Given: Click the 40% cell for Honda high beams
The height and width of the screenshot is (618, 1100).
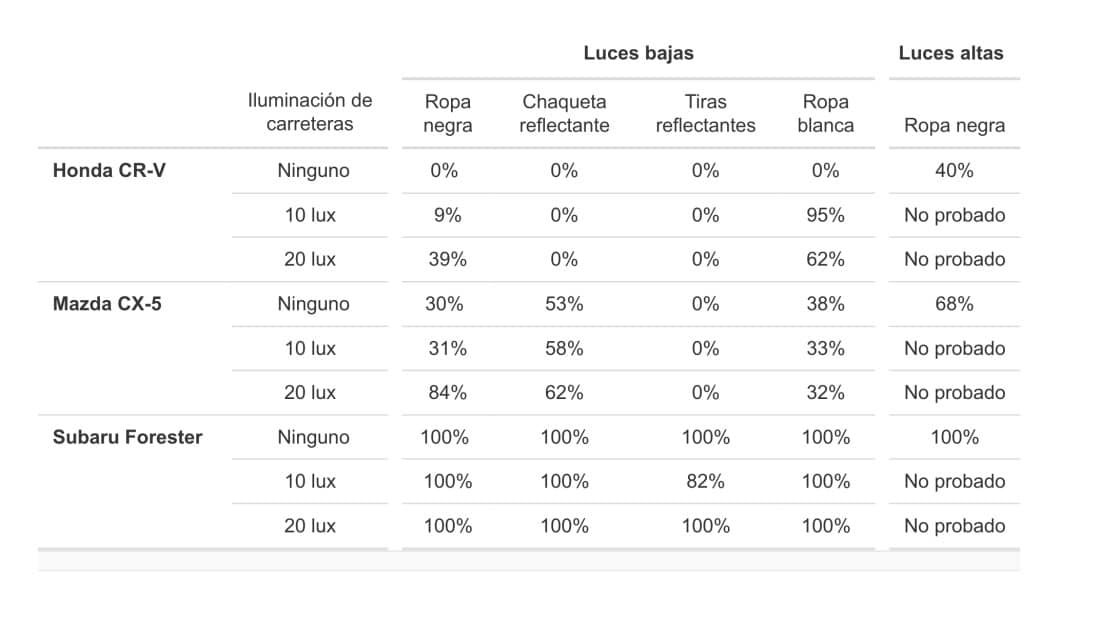Looking at the screenshot, I should [x=954, y=170].
